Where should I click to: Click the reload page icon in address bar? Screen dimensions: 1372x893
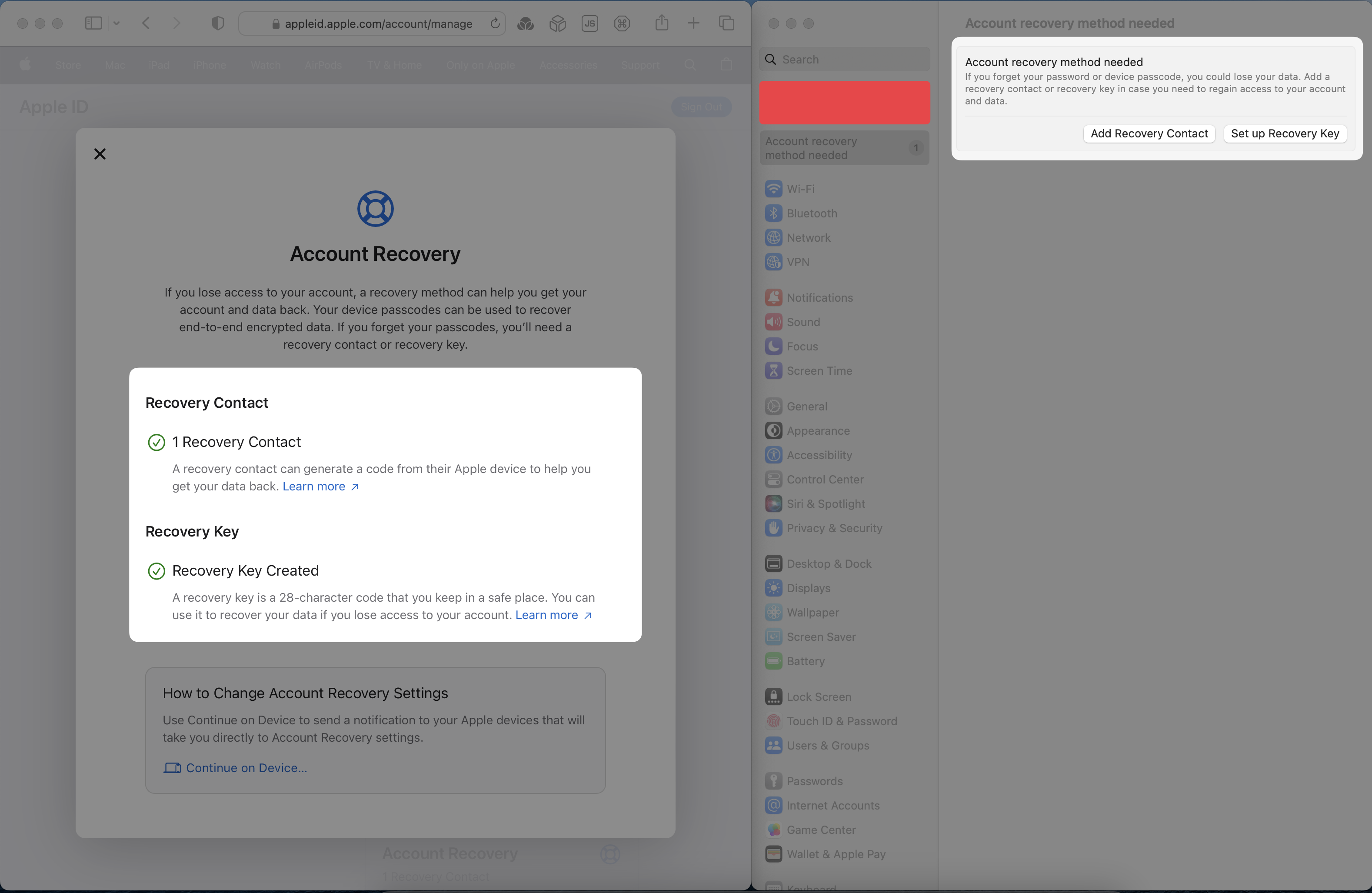(495, 23)
